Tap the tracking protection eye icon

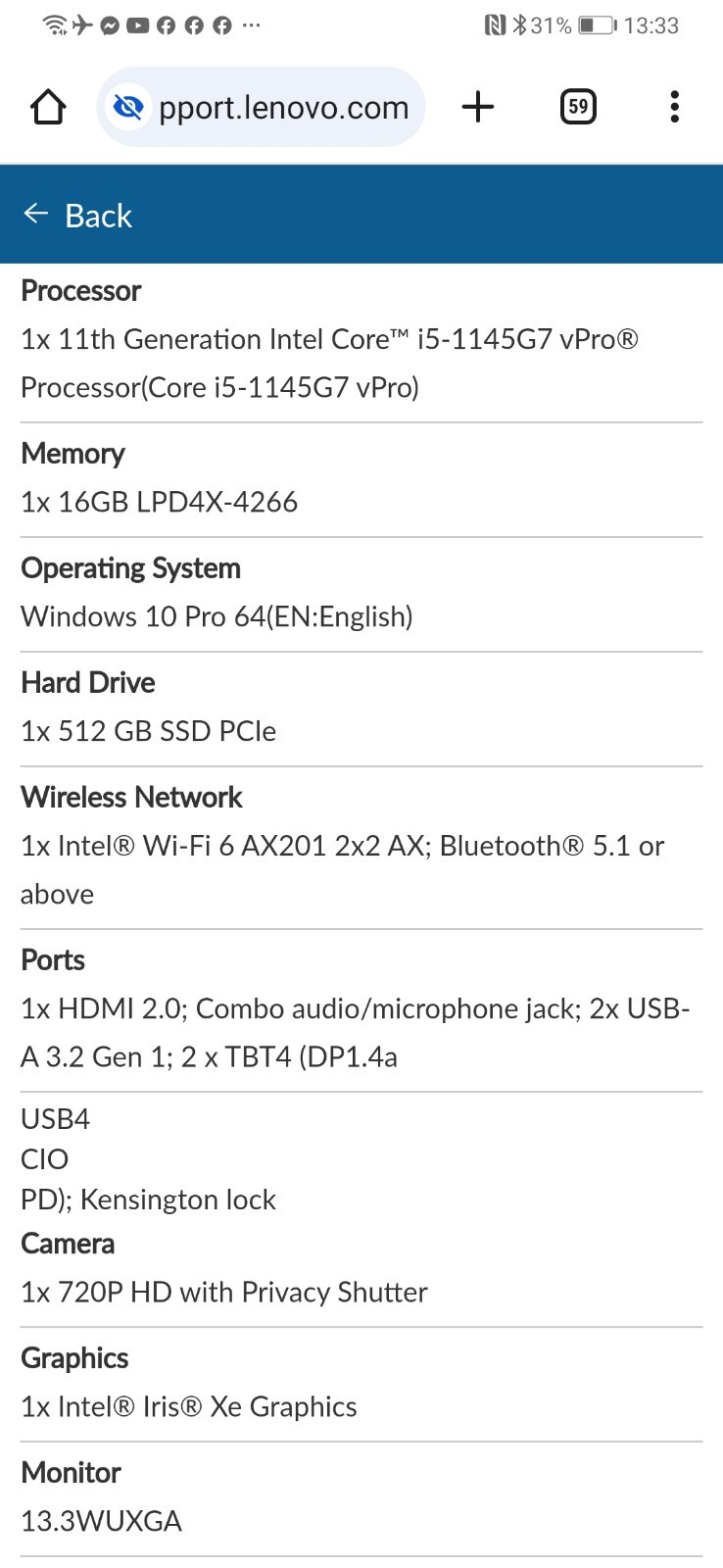(128, 107)
